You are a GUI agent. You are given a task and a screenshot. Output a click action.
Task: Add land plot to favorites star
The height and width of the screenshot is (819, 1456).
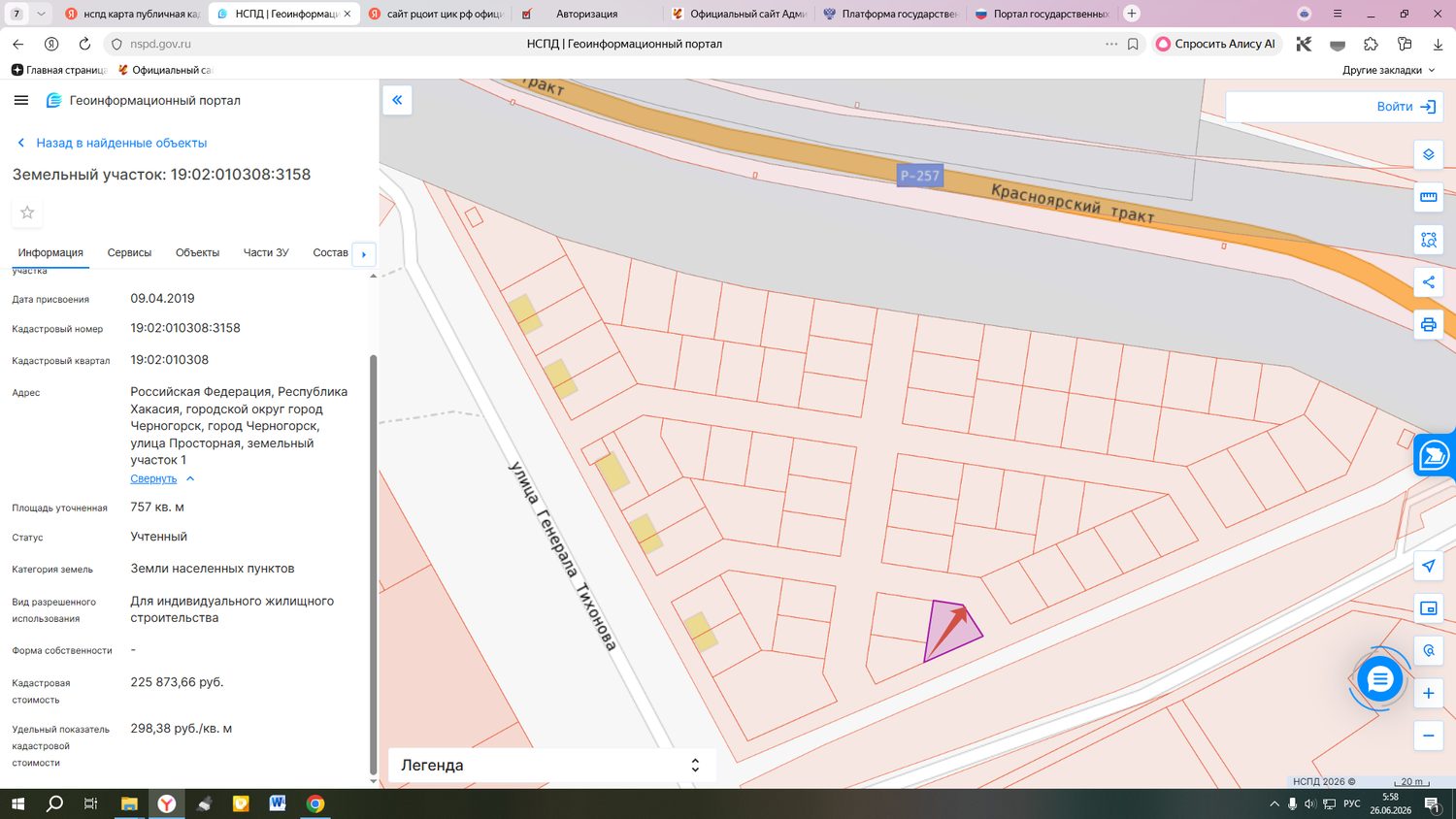click(x=27, y=213)
